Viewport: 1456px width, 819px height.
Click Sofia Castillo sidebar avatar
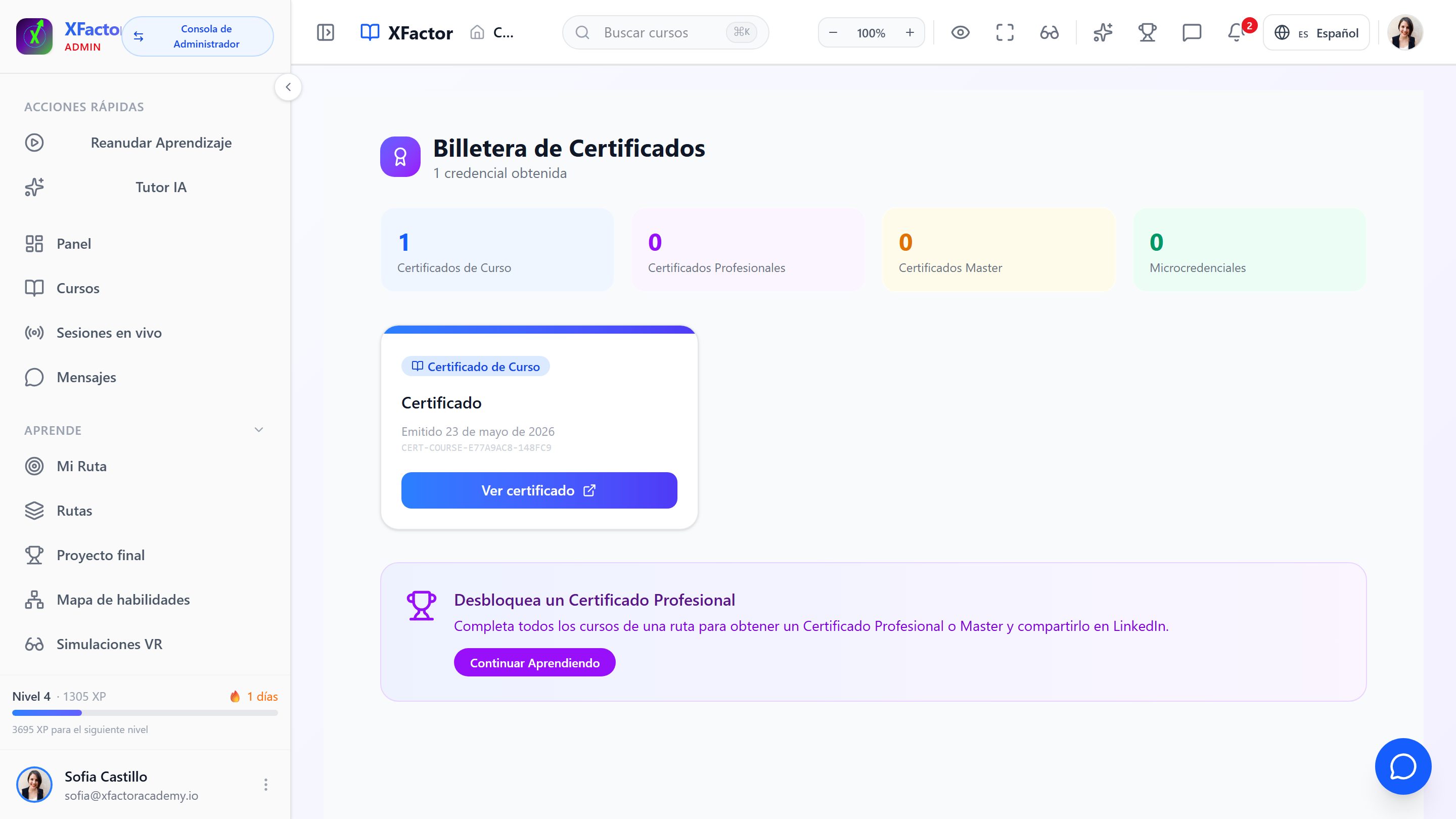pos(34,785)
